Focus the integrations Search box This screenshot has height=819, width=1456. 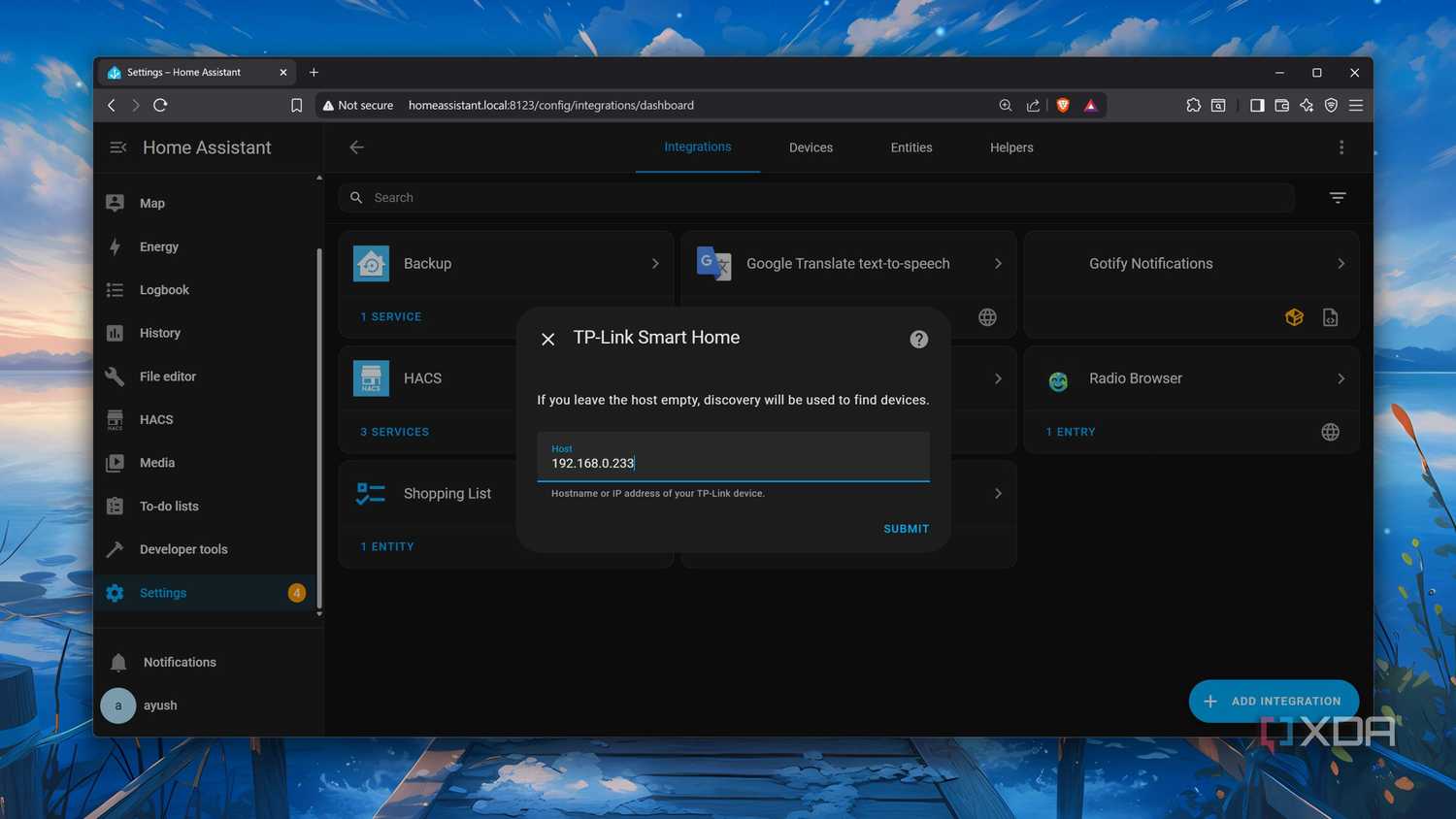[x=816, y=198]
